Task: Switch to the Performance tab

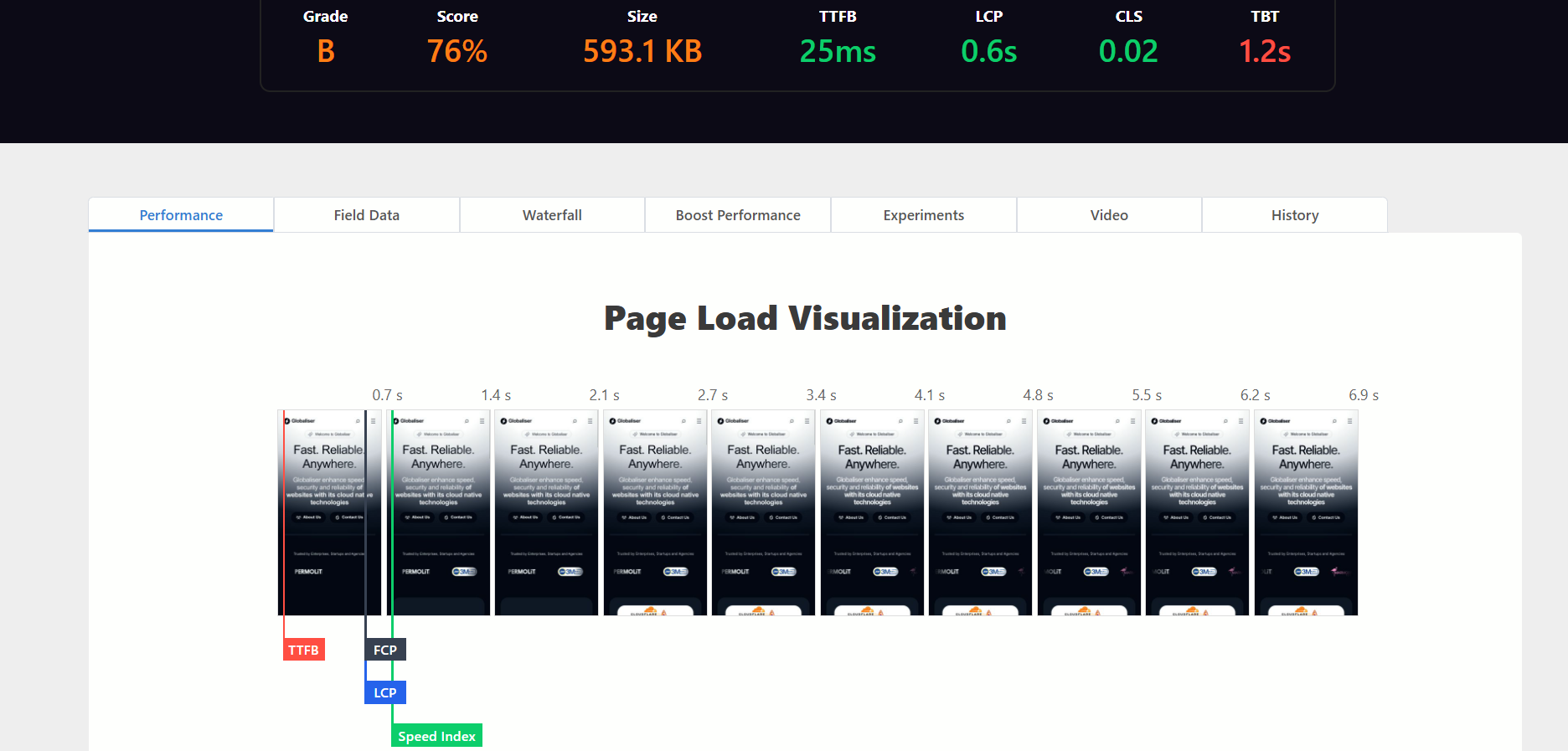Action: [x=181, y=215]
